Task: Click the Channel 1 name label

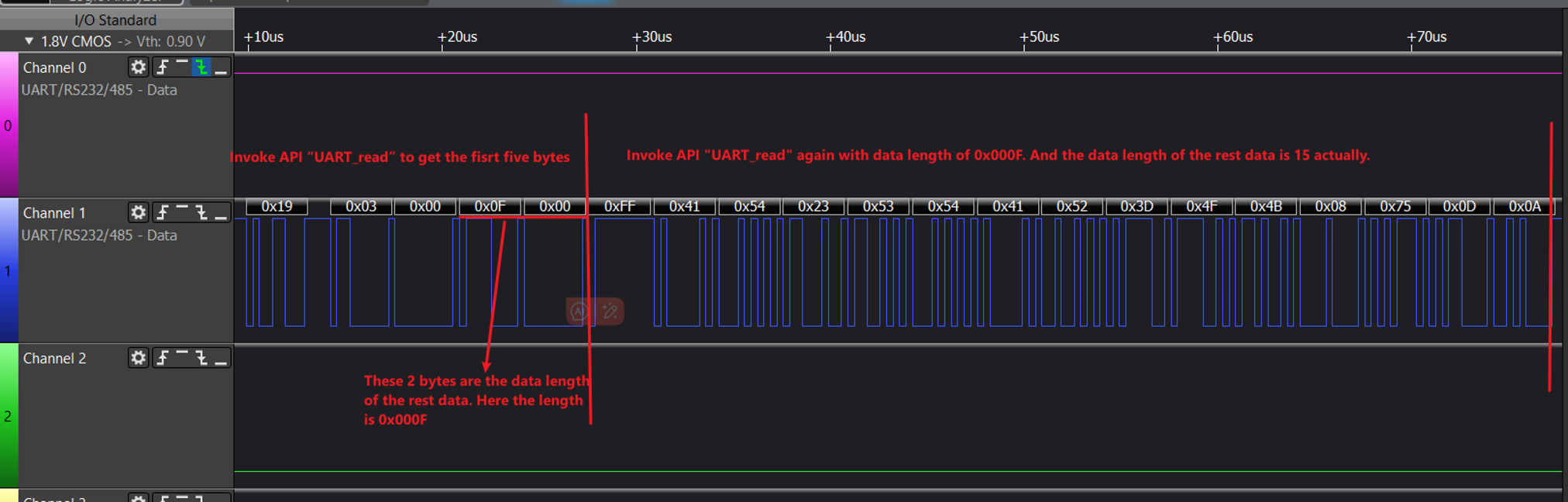Action: tap(54, 212)
